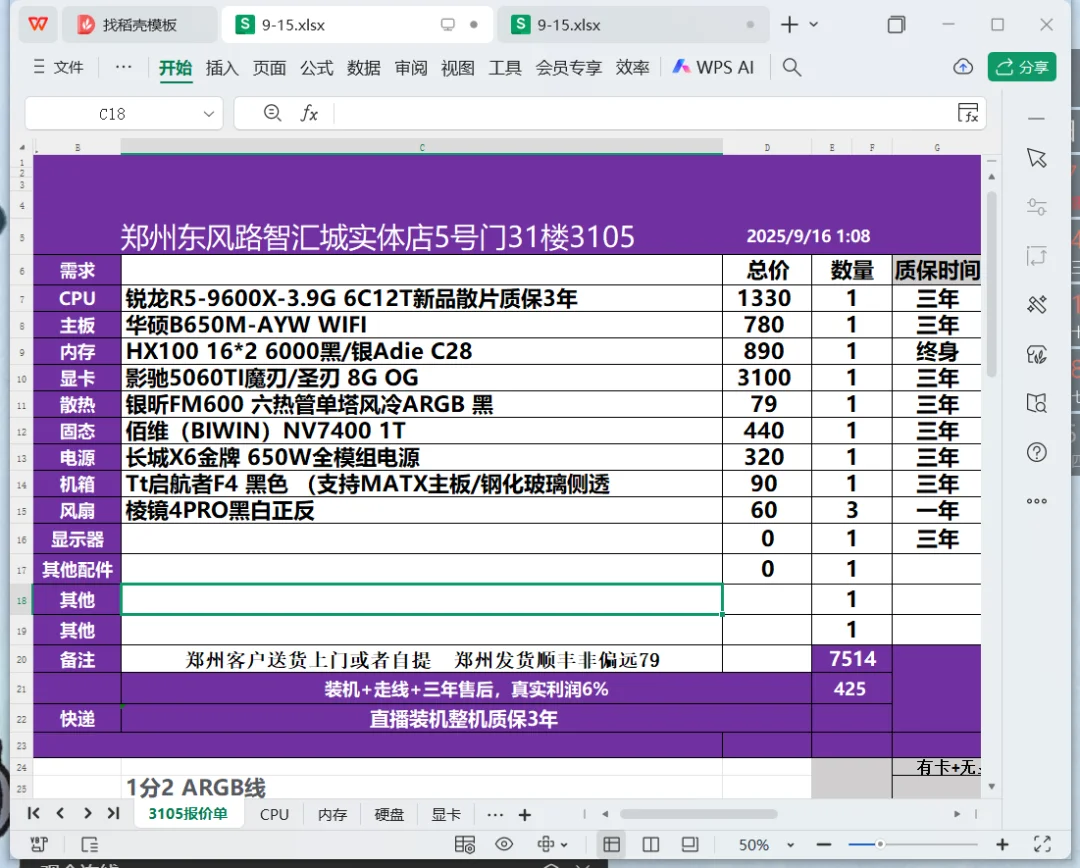Image resolution: width=1080 pixels, height=868 pixels.
Task: Select the 工具 ribbon tab
Action: [505, 68]
